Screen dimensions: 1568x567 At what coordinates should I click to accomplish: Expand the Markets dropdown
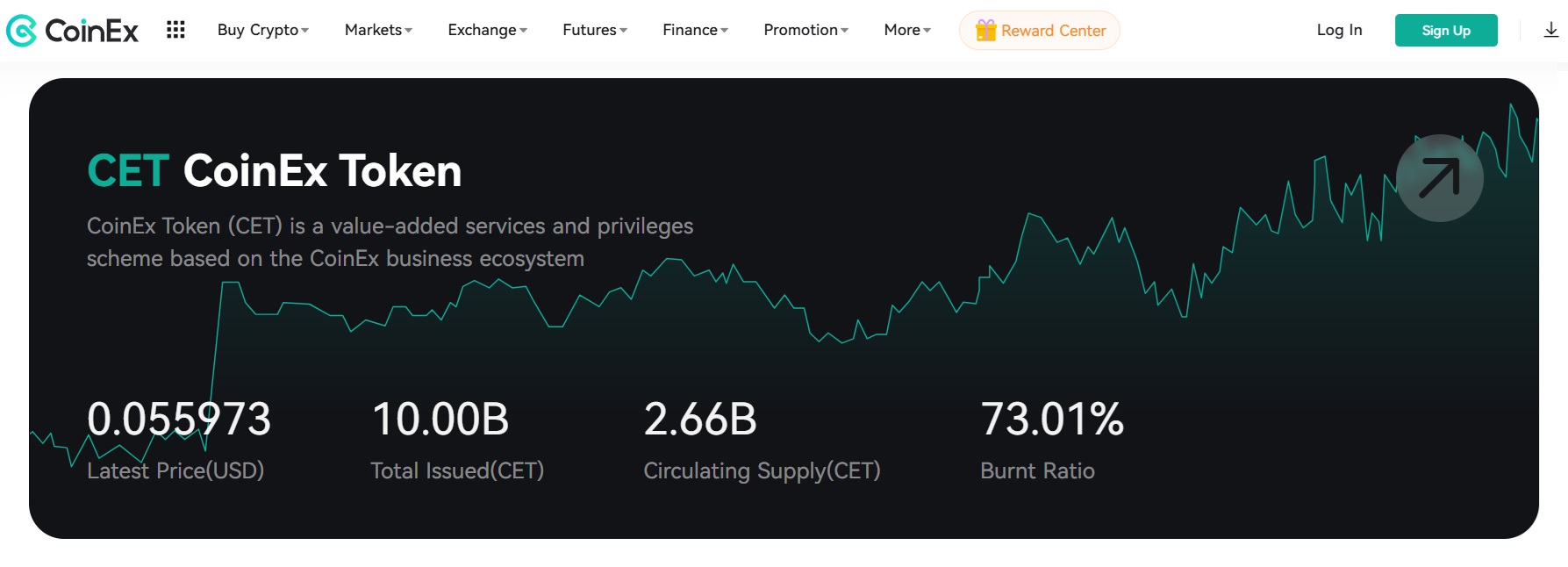pos(378,30)
